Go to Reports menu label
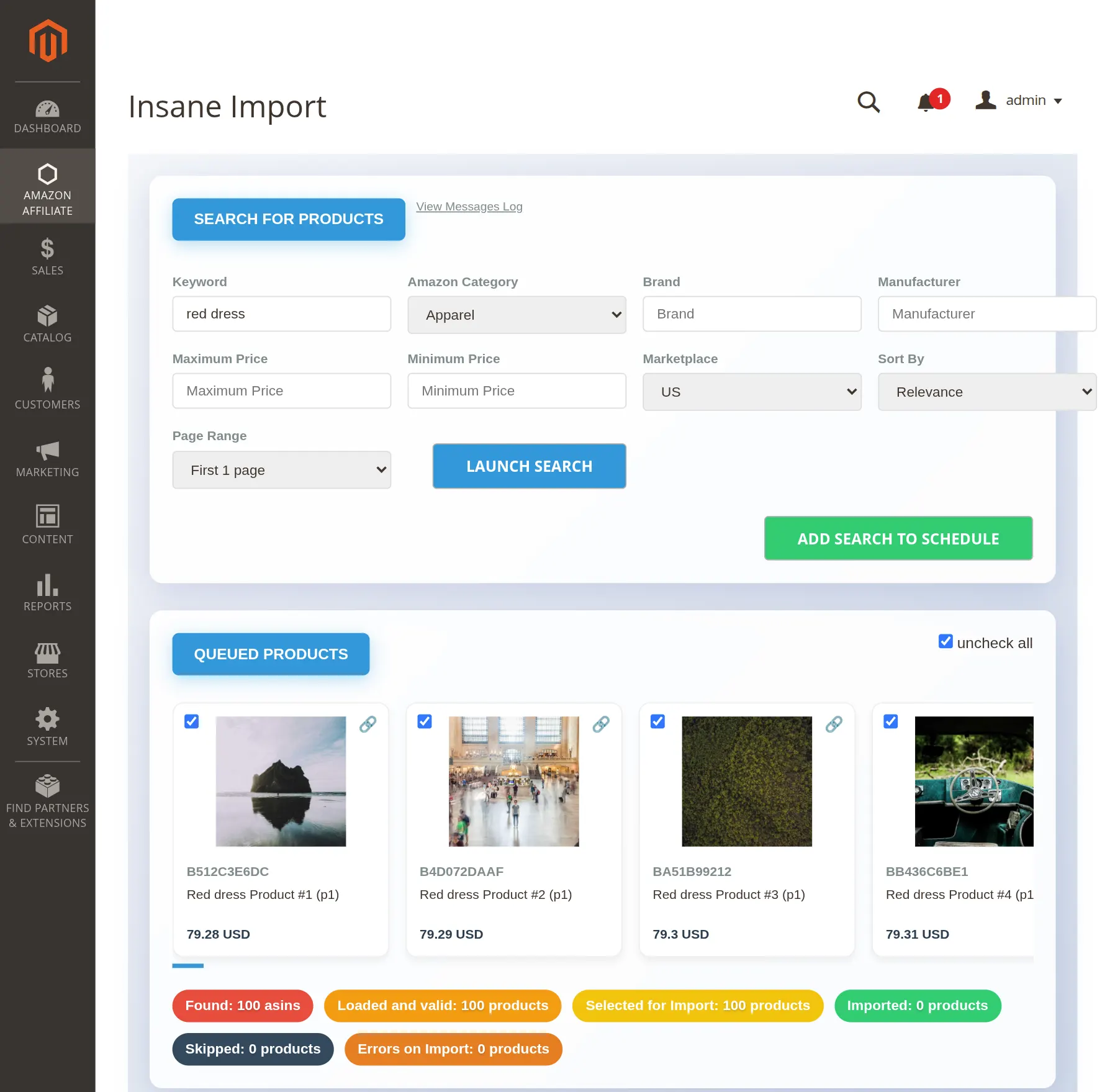The height and width of the screenshot is (1092, 1110). pyautogui.click(x=47, y=607)
